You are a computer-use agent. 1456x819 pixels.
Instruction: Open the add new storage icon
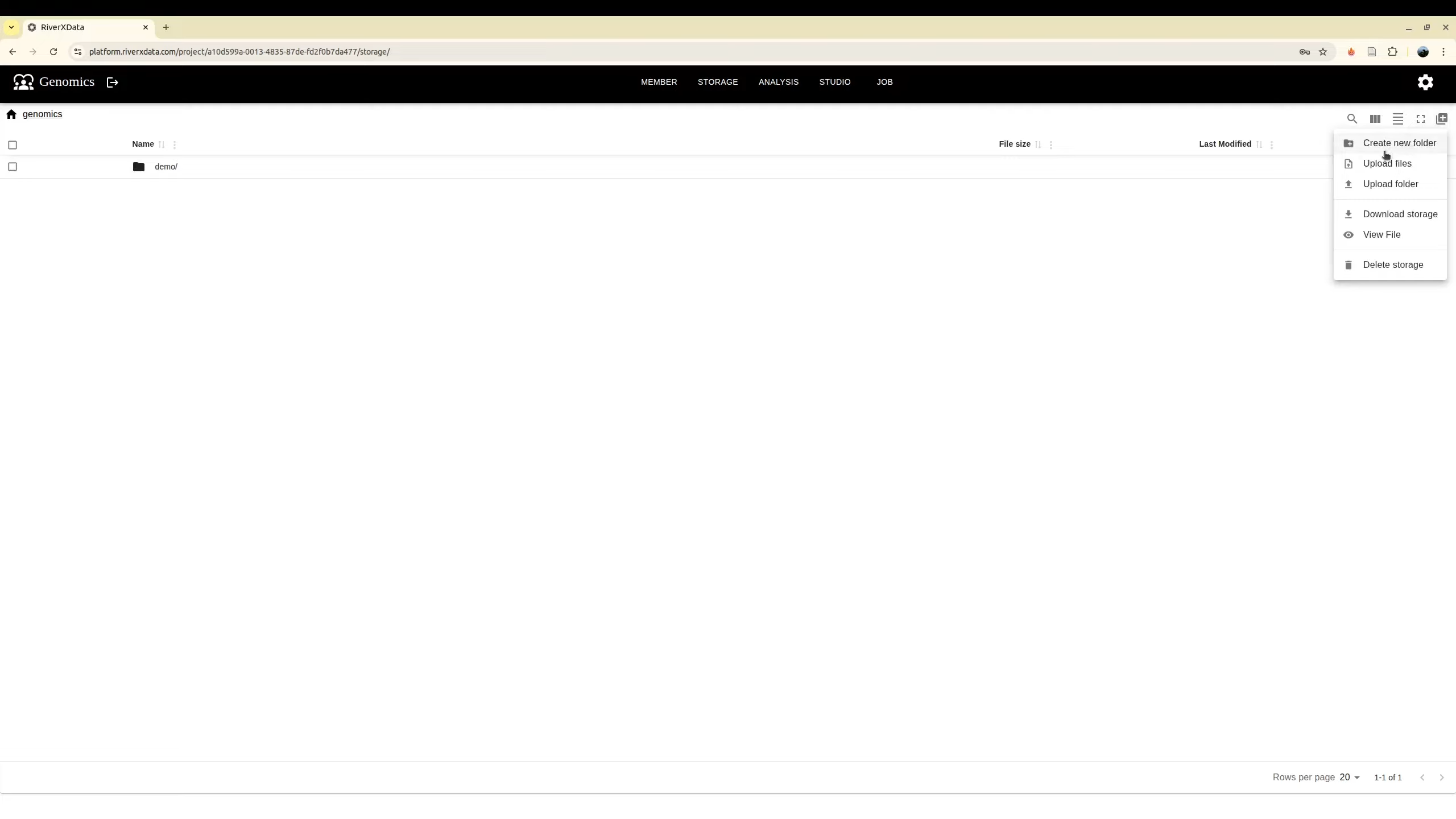(x=1442, y=119)
